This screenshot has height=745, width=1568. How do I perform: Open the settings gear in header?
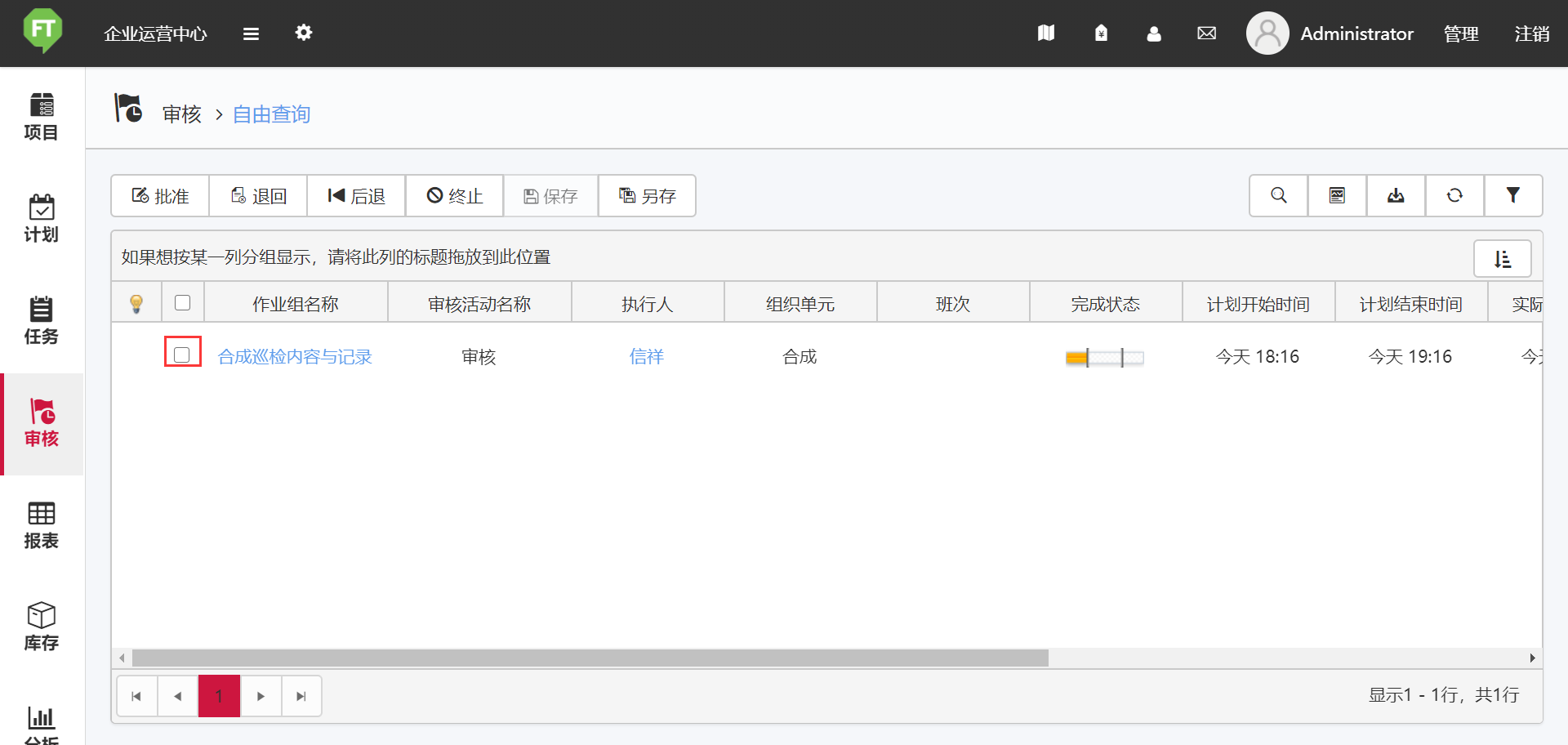pos(304,33)
